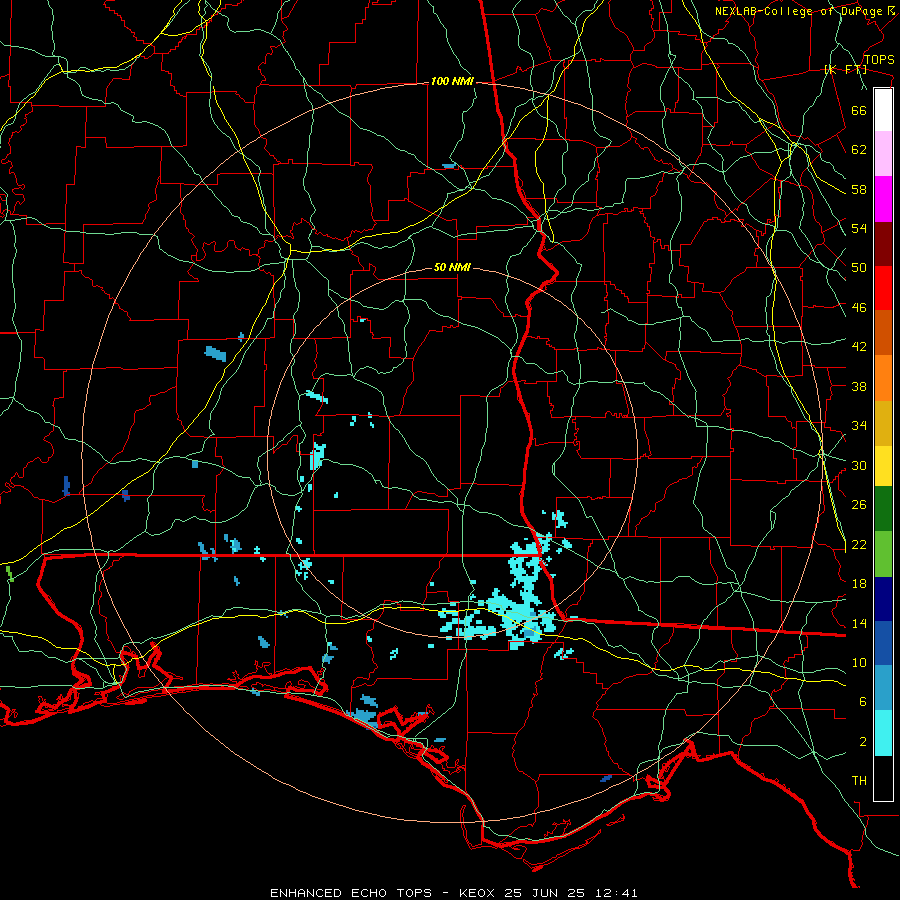
Task: Click the 30 value on the legend
Action: pos(859,465)
